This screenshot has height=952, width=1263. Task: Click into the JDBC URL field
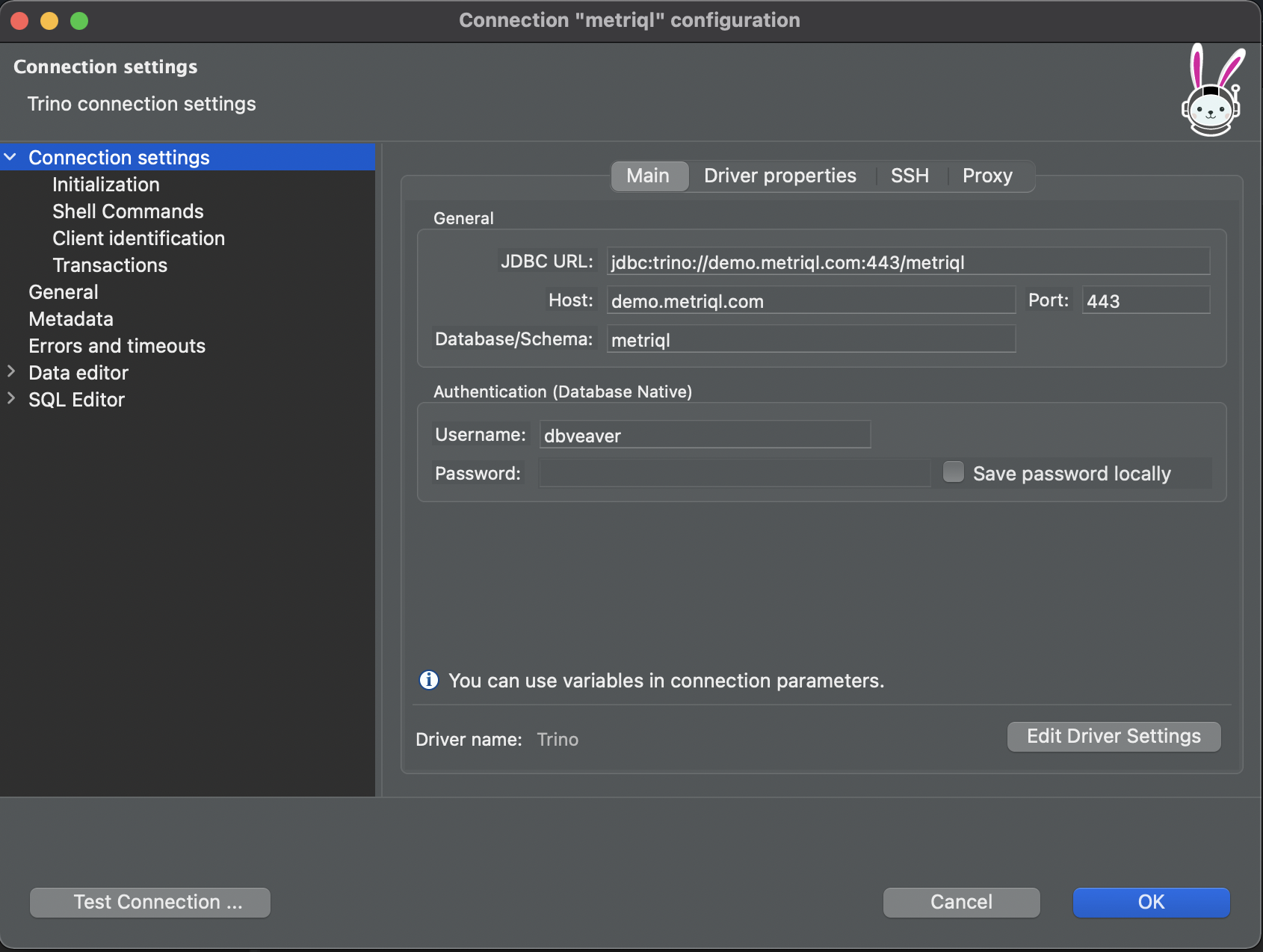(907, 262)
